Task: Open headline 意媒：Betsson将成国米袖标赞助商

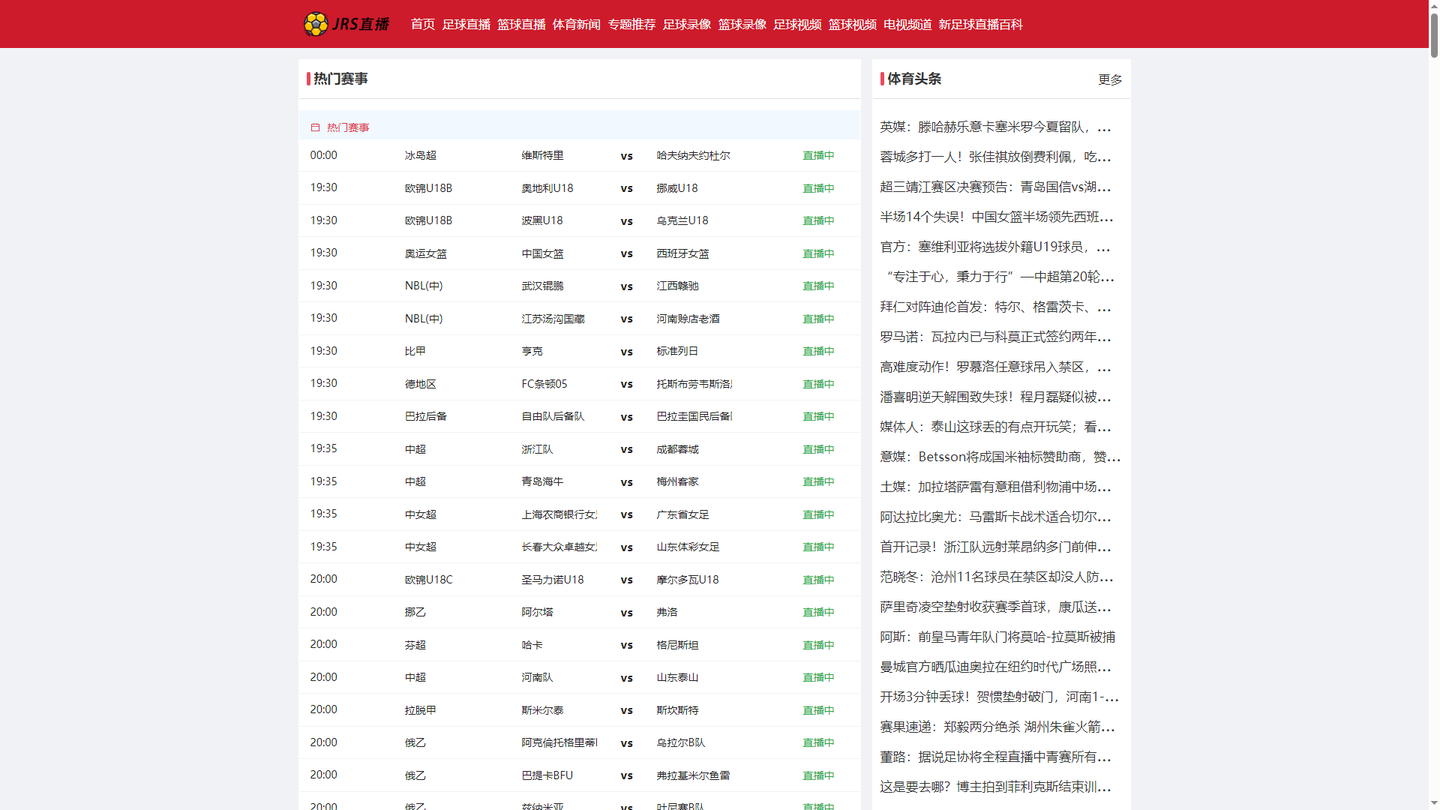Action: tap(1000, 457)
